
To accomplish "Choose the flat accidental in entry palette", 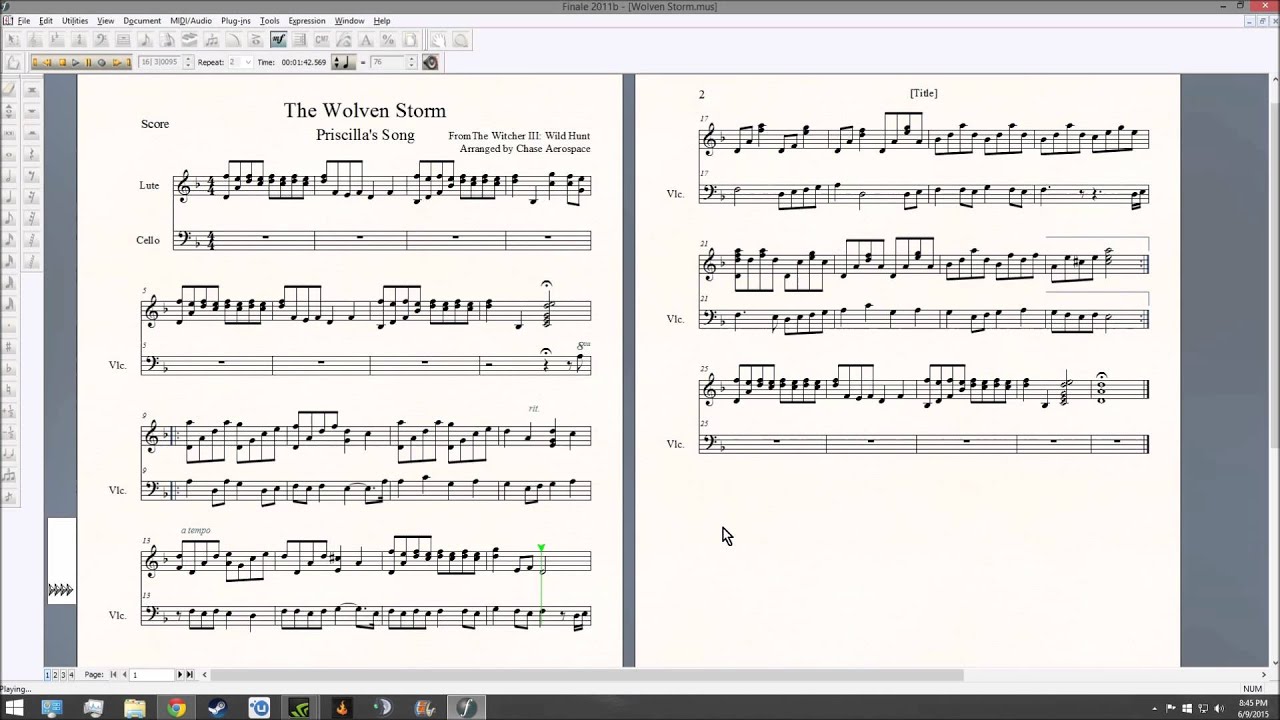I will click(x=9, y=369).
